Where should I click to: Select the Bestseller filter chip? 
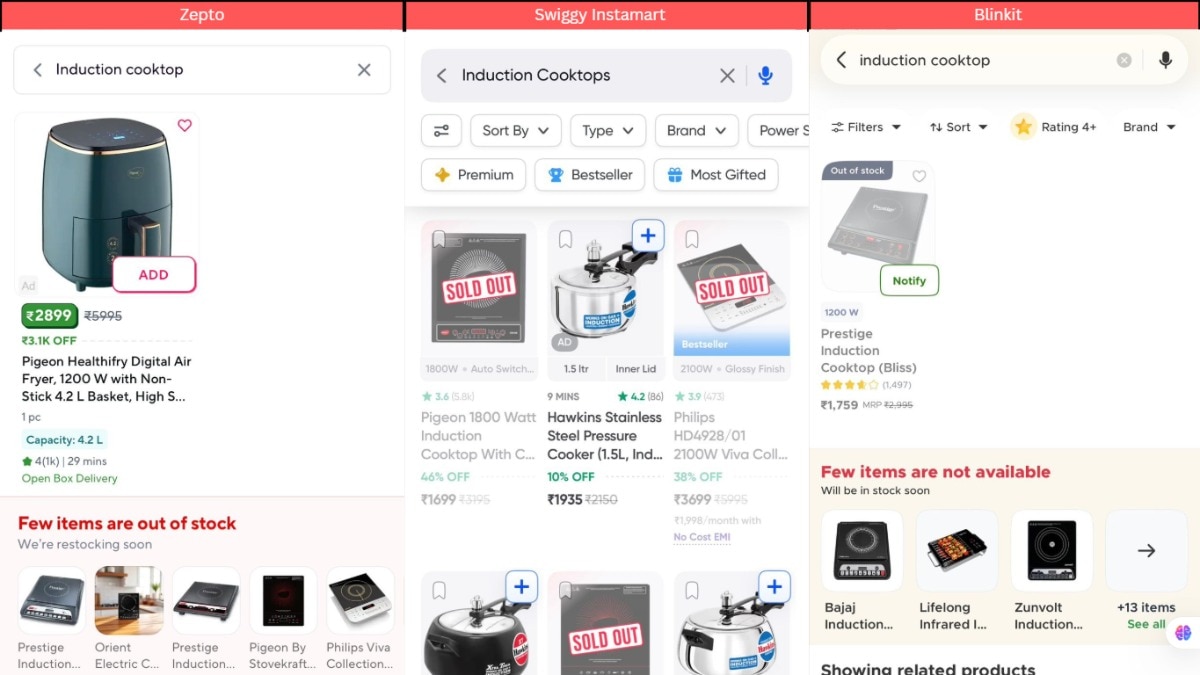point(589,175)
